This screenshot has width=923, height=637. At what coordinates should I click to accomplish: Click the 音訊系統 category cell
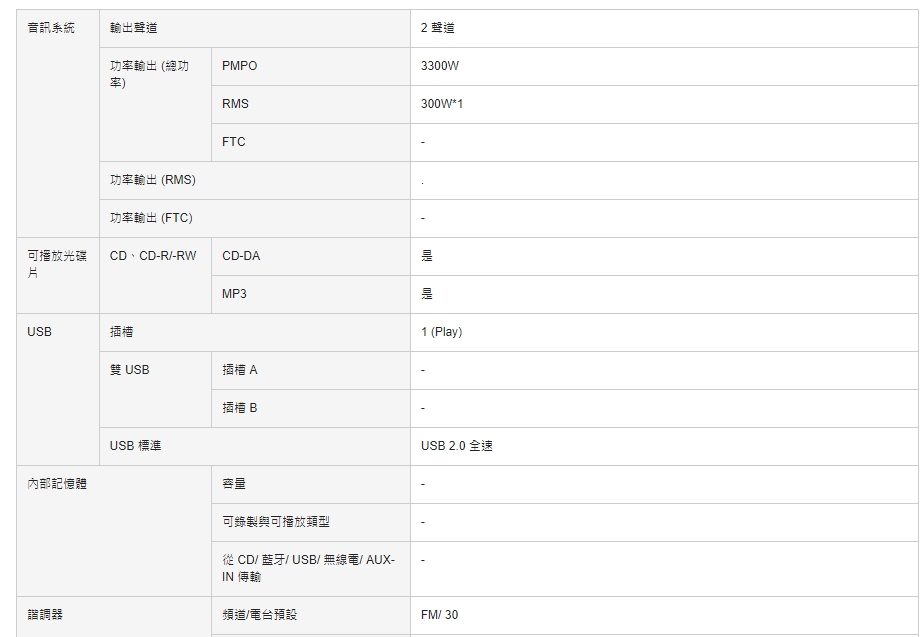(x=50, y=28)
